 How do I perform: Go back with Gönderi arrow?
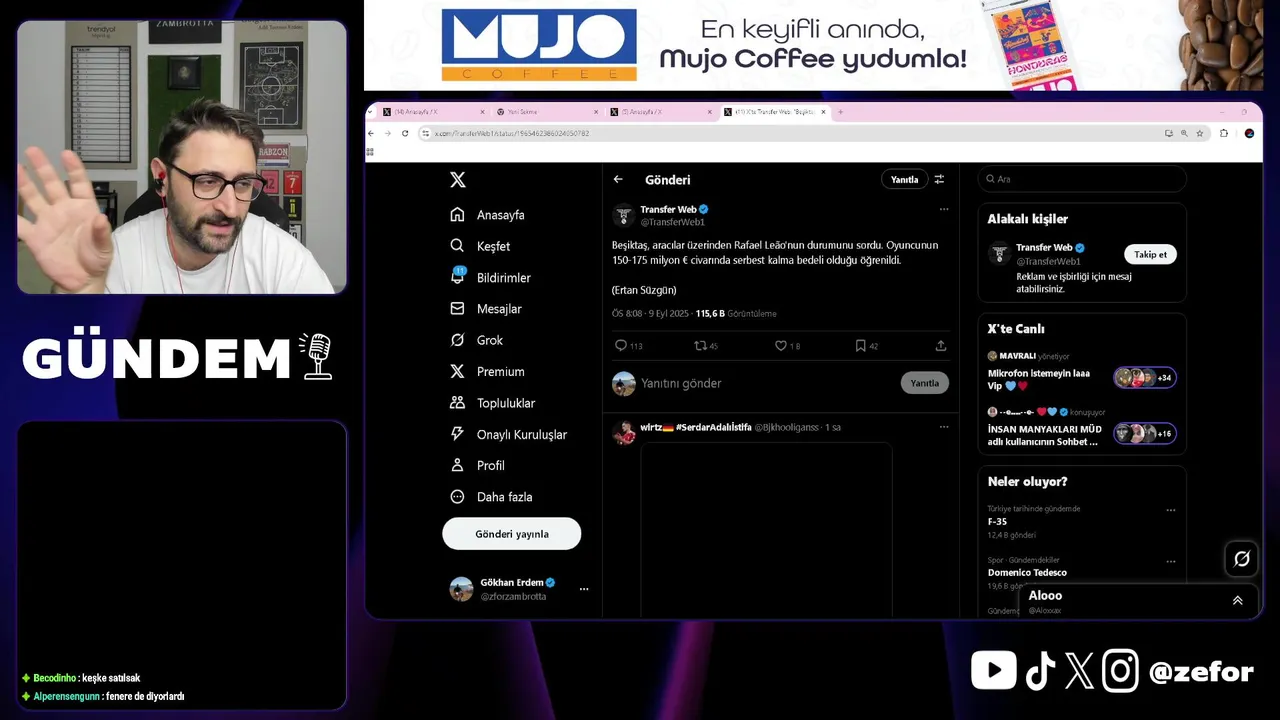[618, 180]
